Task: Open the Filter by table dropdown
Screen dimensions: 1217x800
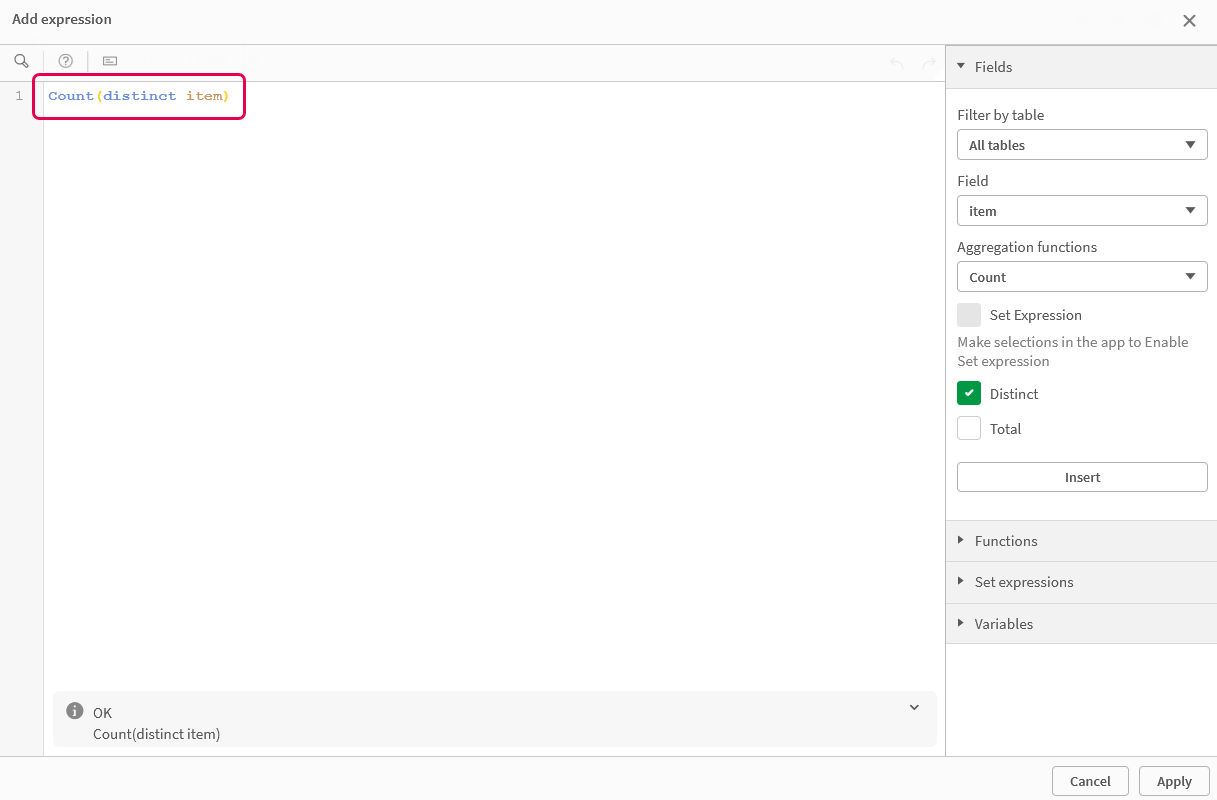Action: (x=1082, y=145)
